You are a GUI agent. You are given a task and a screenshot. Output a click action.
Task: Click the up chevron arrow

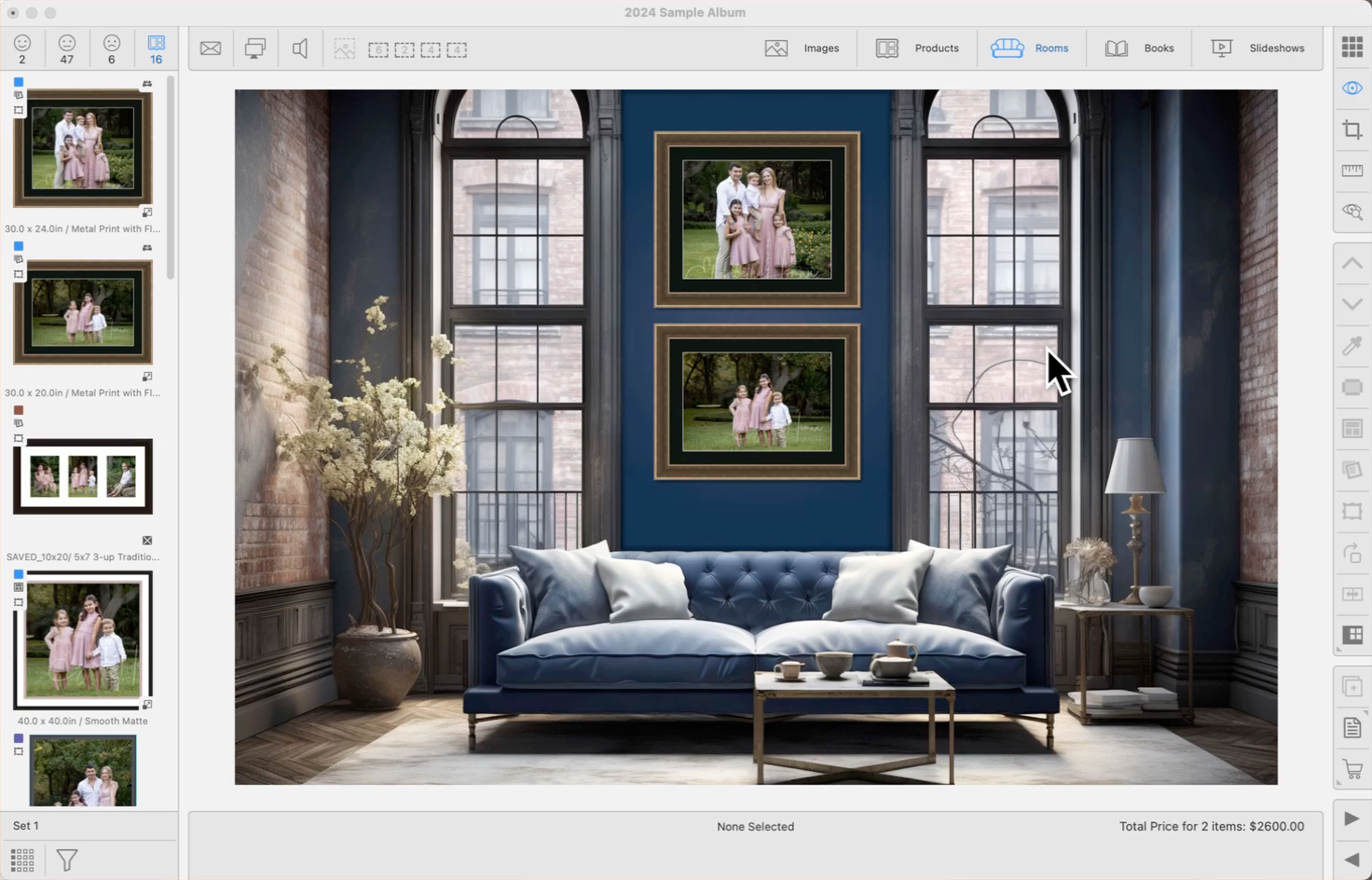click(1351, 264)
